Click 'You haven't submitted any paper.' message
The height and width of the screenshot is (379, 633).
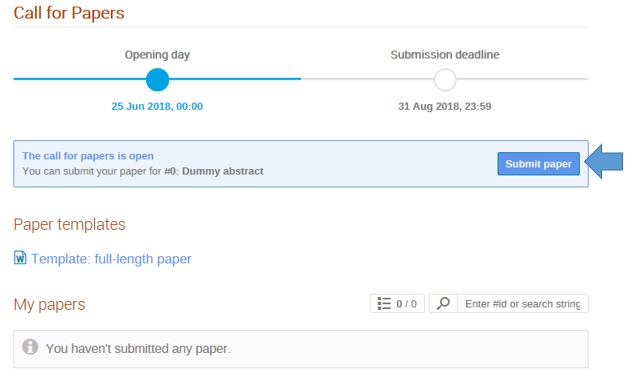click(x=138, y=349)
